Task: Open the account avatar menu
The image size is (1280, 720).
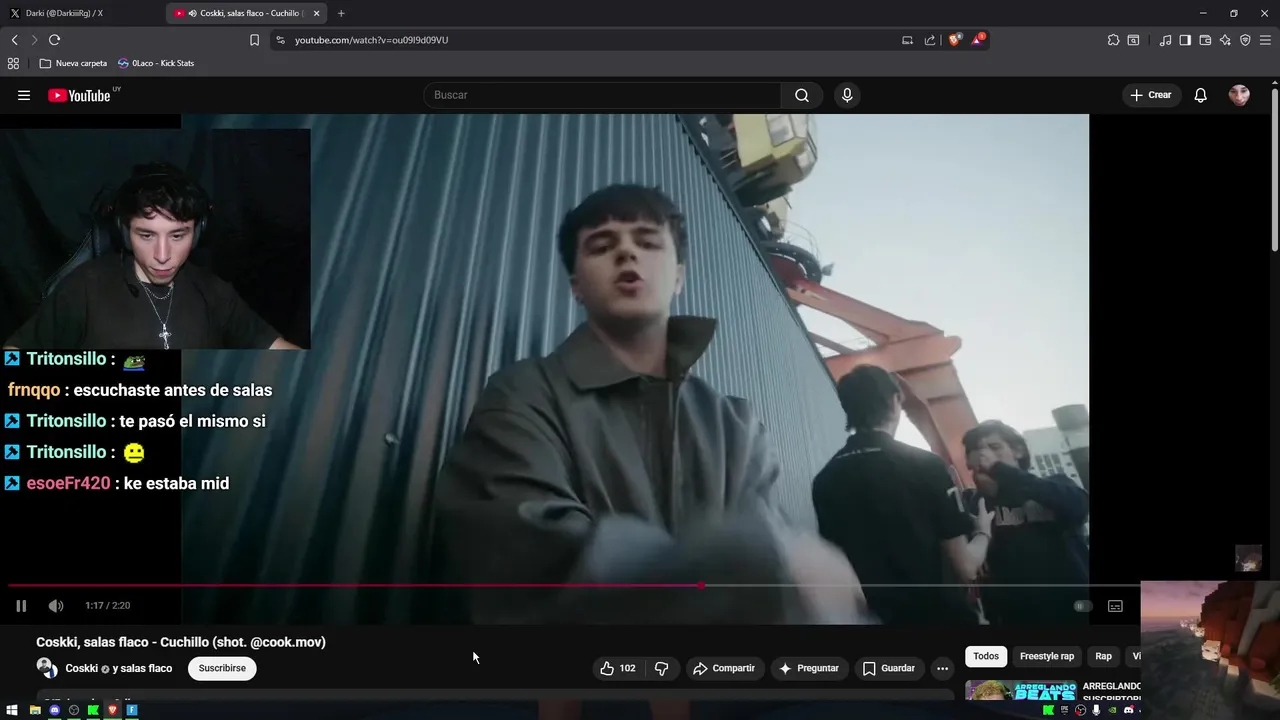Action: click(x=1239, y=95)
